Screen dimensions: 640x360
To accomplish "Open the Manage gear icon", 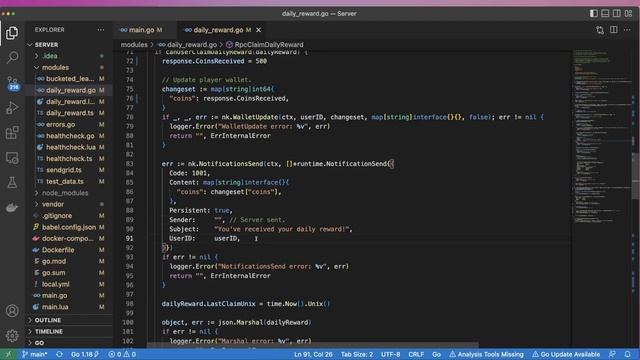I will point(12,336).
